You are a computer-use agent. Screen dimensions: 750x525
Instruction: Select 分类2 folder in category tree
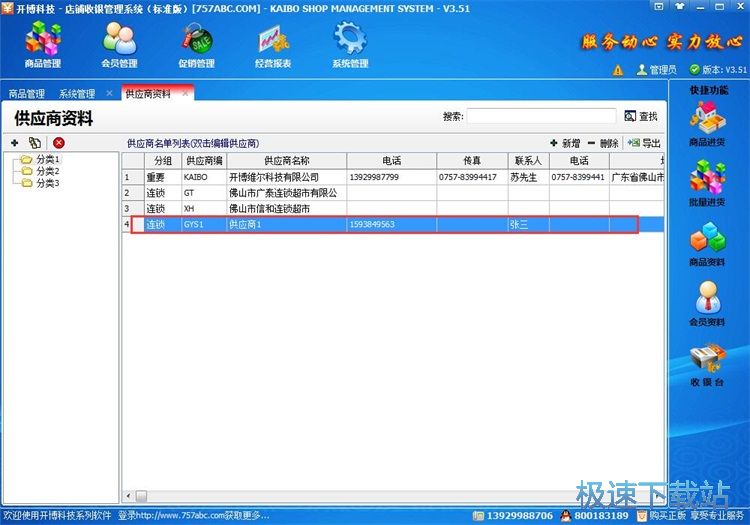click(x=47, y=171)
